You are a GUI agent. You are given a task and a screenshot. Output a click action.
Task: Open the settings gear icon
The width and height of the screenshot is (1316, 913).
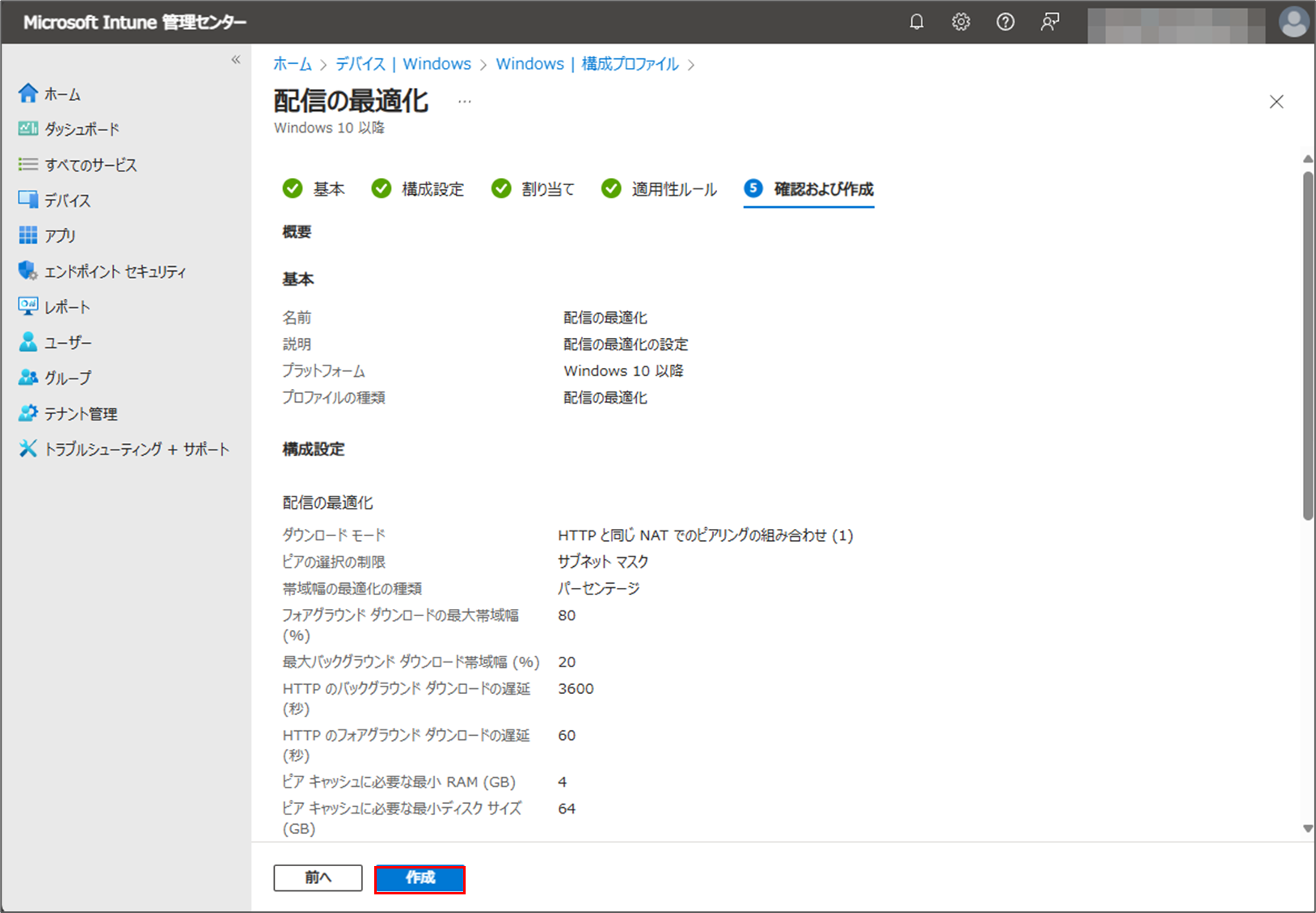click(x=961, y=22)
